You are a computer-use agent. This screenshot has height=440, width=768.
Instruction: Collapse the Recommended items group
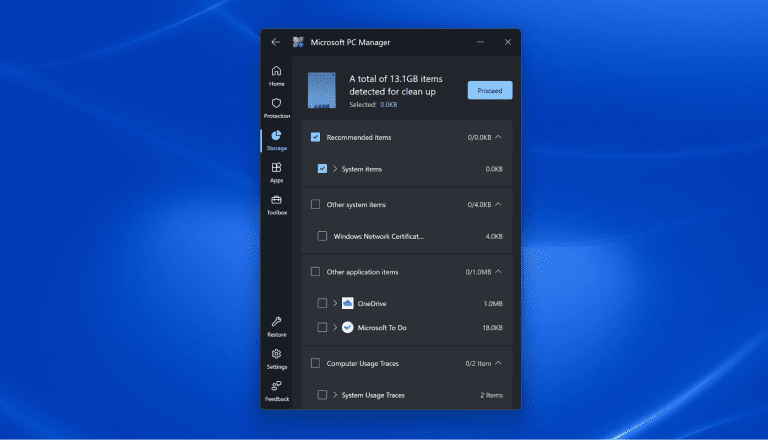pos(498,136)
